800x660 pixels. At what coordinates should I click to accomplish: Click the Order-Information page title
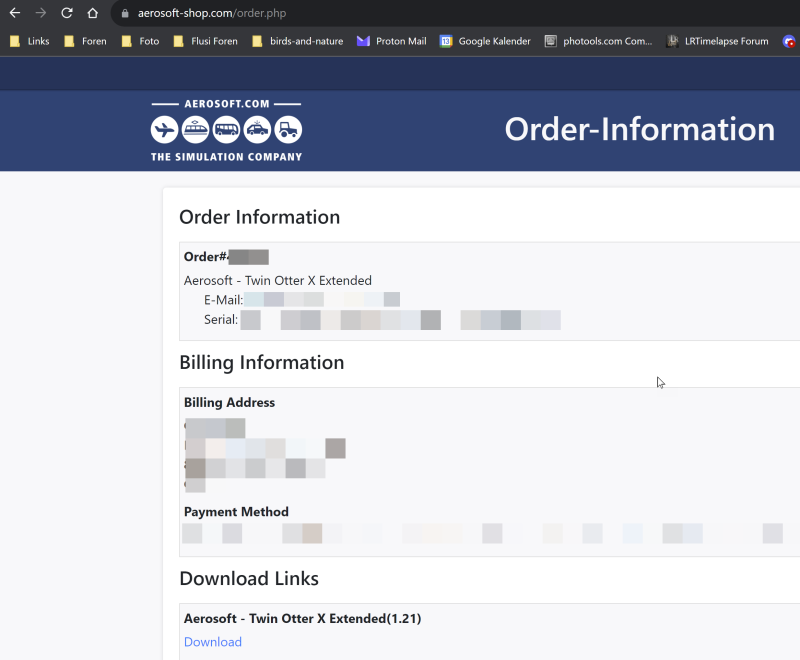click(x=640, y=130)
